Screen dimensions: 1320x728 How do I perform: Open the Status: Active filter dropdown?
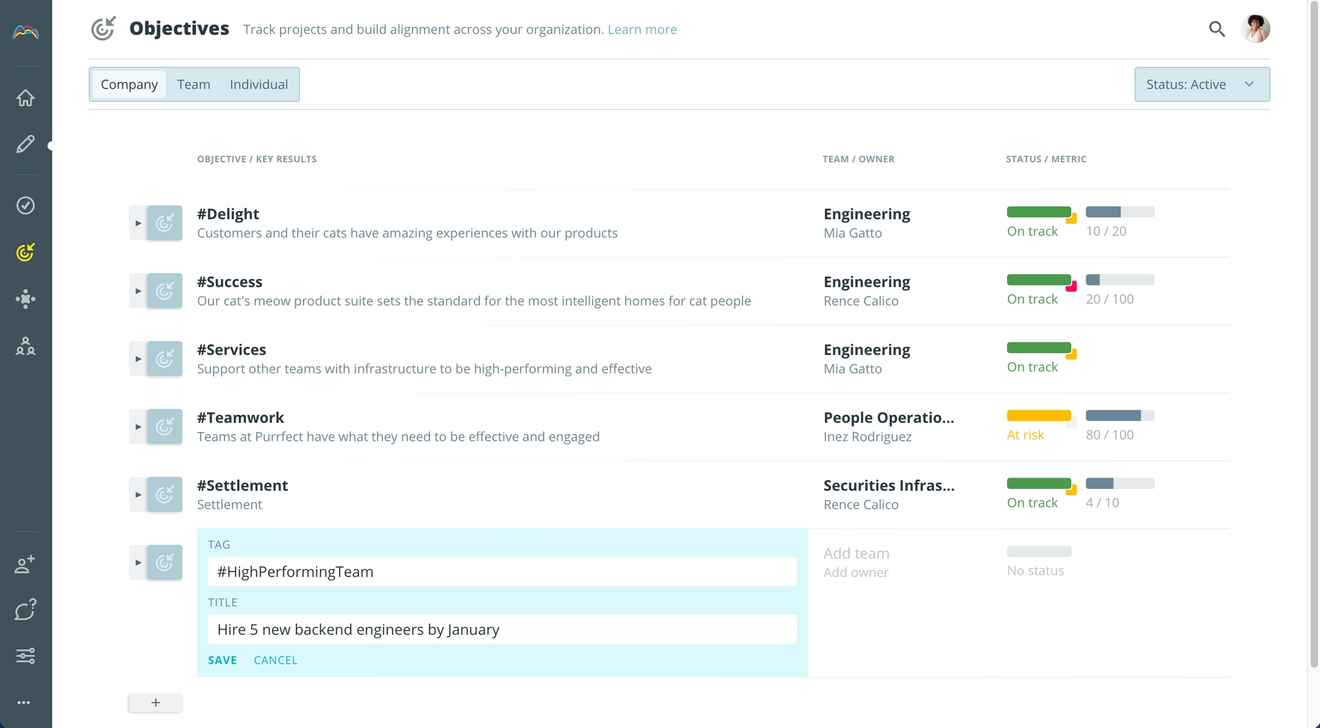tap(1201, 84)
